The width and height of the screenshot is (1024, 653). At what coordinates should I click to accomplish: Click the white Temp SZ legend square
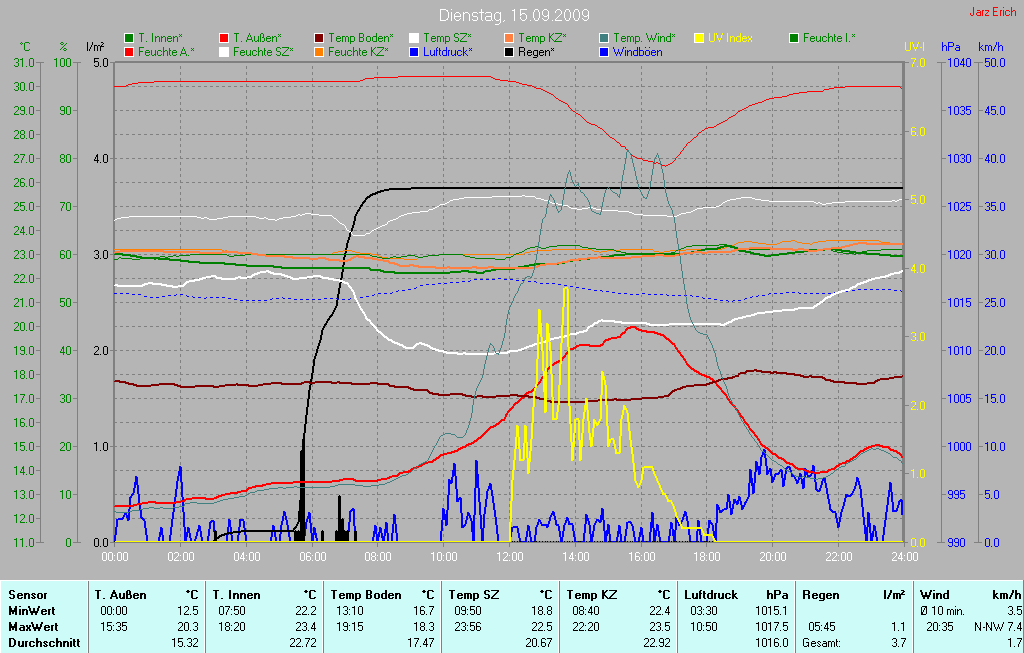coord(414,38)
